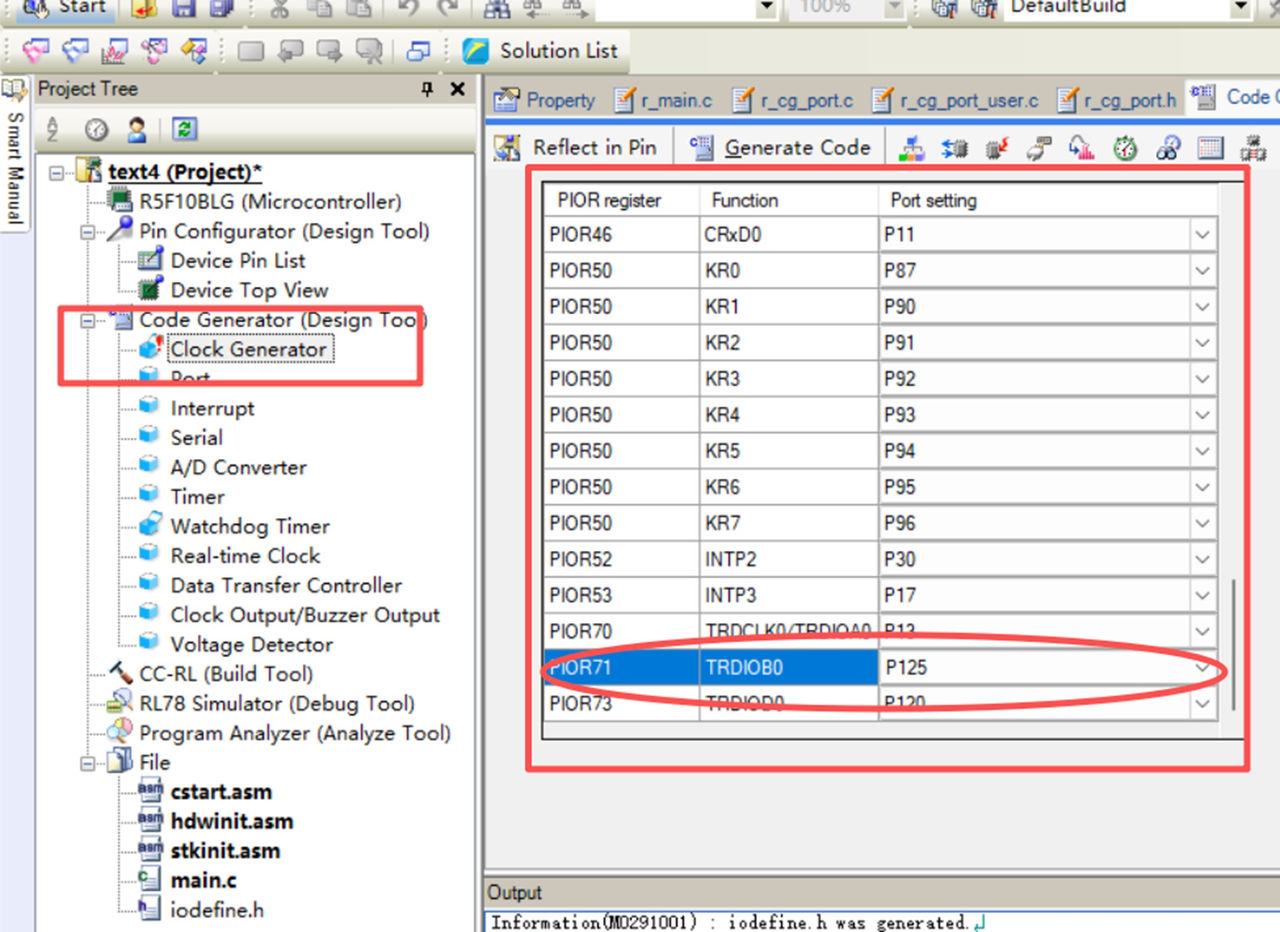Select Clock Output/Buzzer Output node

pyautogui.click(x=305, y=616)
